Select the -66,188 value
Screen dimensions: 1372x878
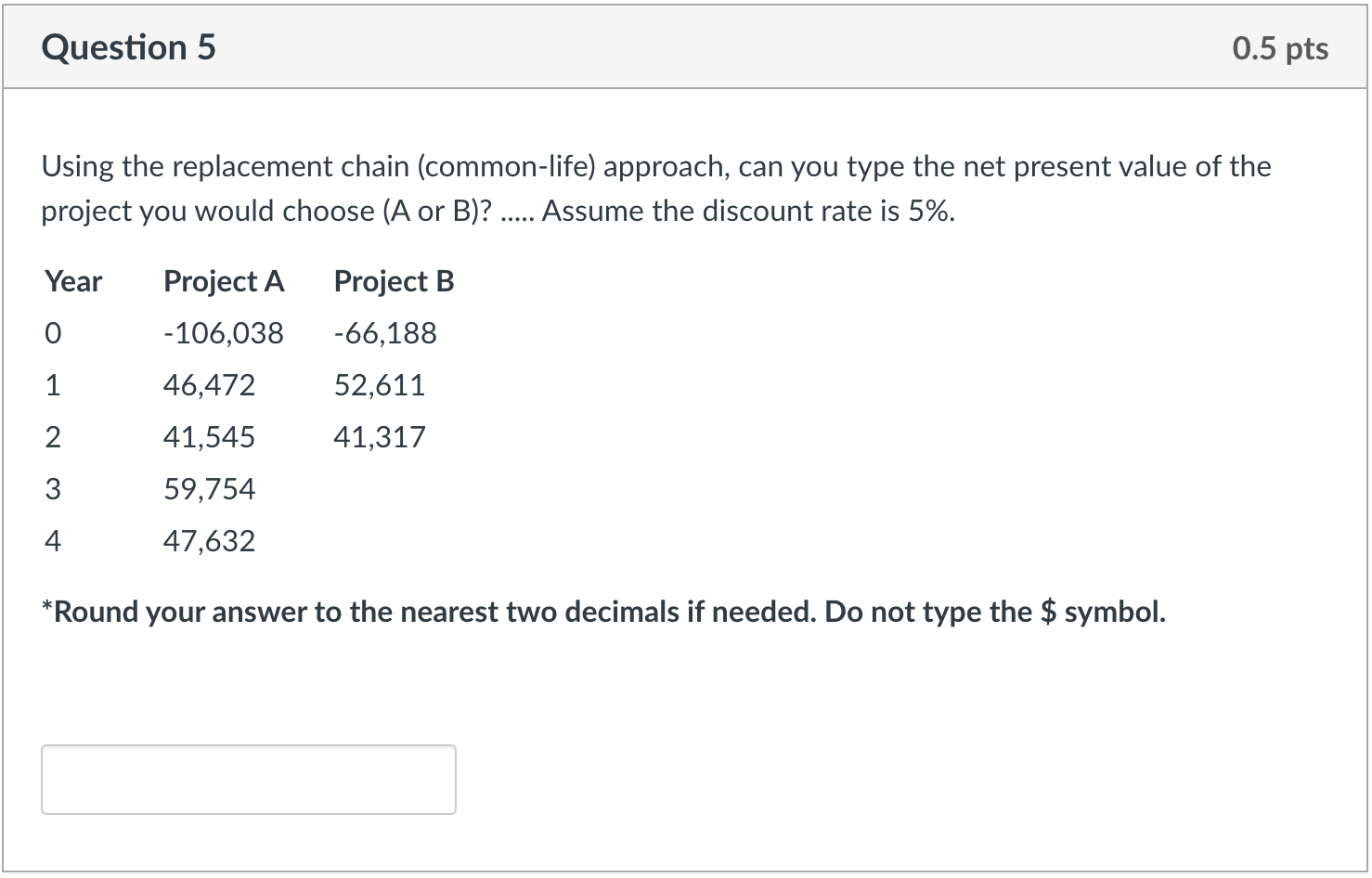(x=385, y=333)
